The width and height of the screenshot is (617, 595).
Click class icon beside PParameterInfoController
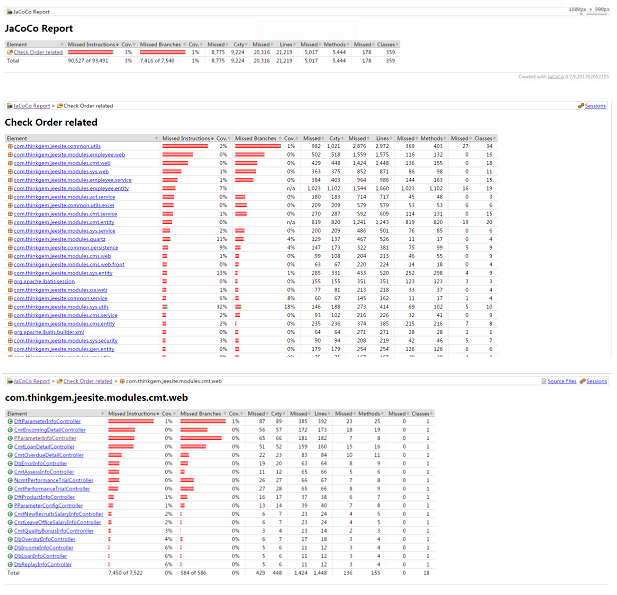(x=10, y=438)
